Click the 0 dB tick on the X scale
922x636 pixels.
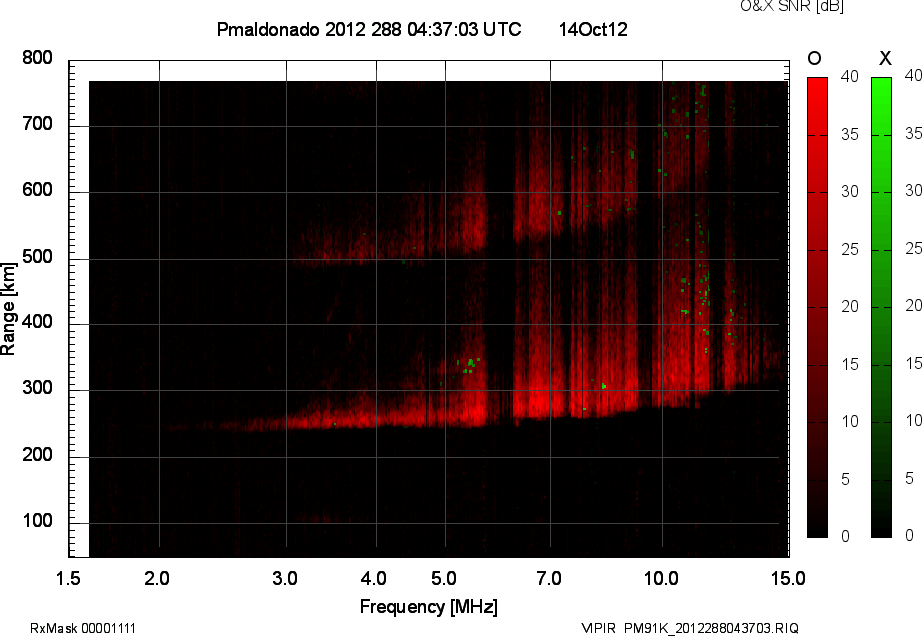coord(909,535)
